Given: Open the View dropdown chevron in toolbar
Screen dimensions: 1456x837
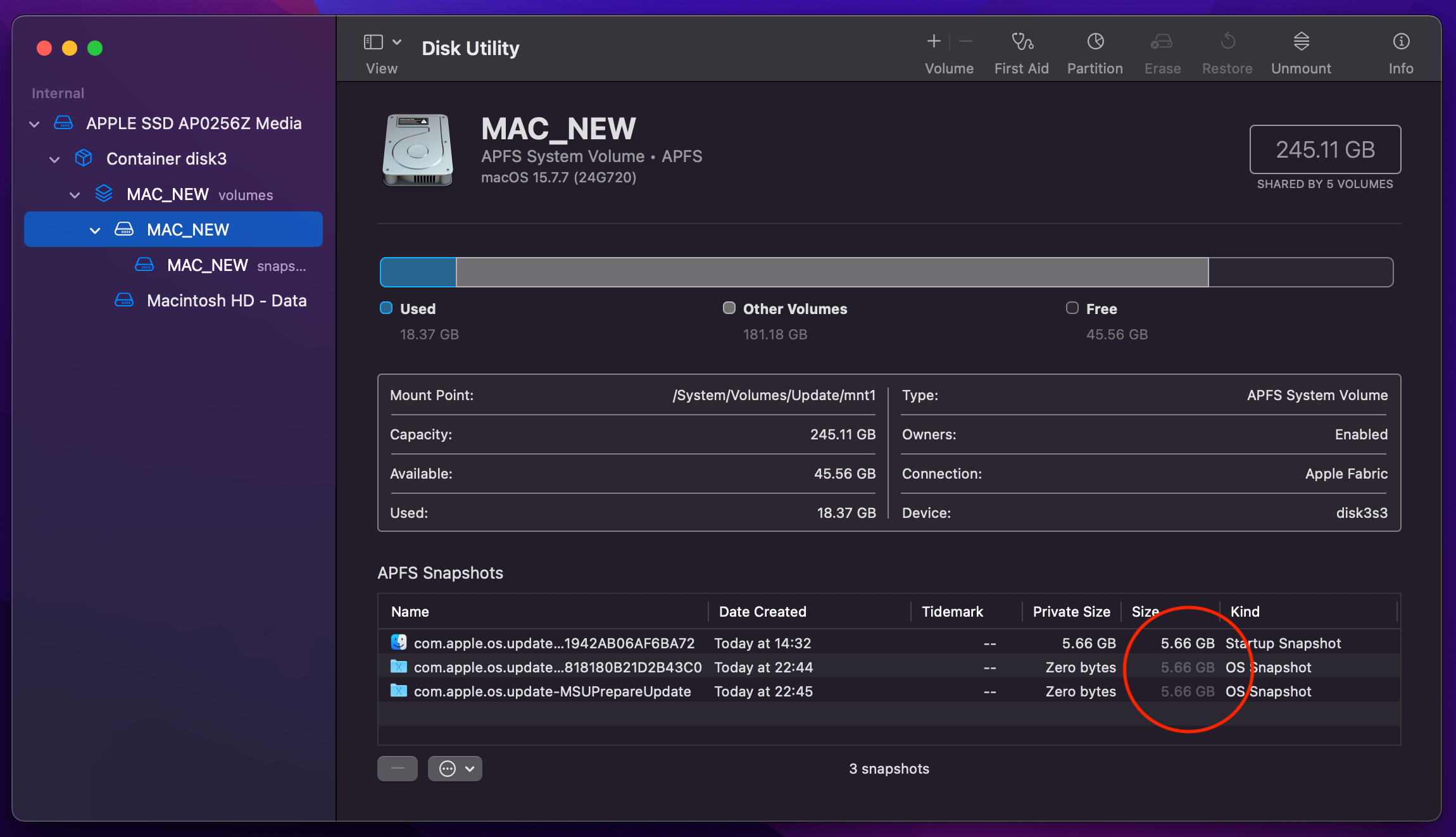Looking at the screenshot, I should tap(397, 42).
